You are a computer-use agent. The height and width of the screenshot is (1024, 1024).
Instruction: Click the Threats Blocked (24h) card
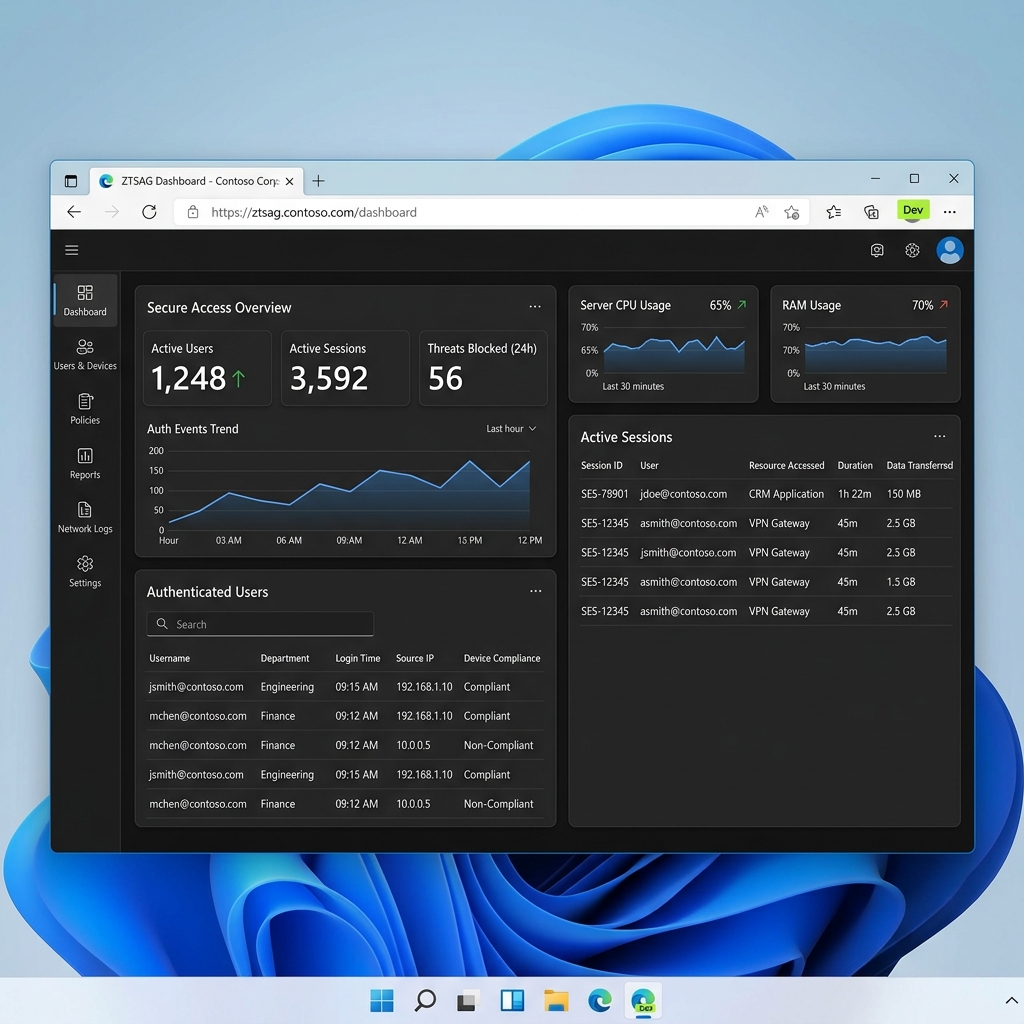click(x=483, y=368)
